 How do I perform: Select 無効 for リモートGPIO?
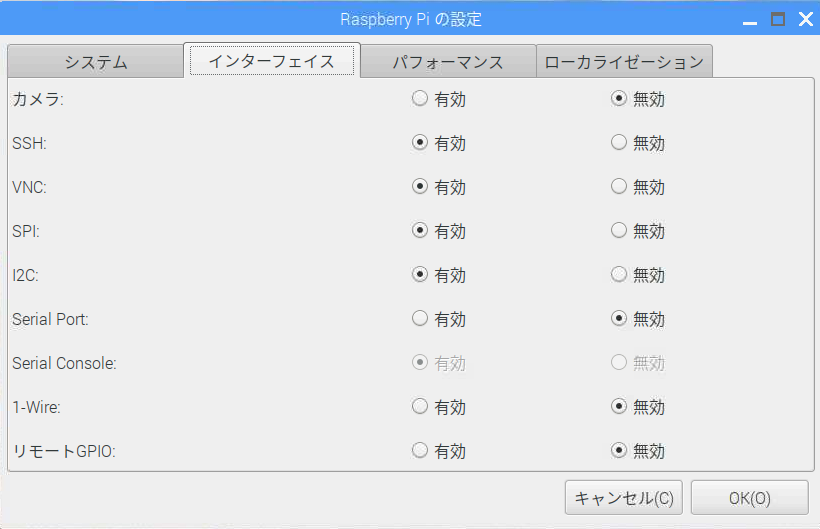click(x=619, y=450)
